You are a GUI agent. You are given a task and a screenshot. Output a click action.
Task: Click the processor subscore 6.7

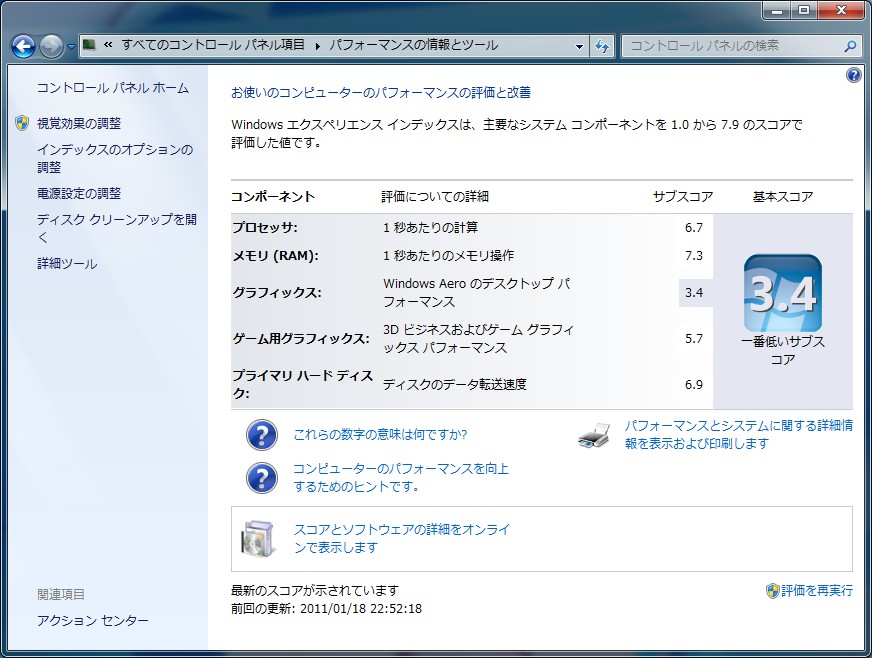(x=693, y=227)
